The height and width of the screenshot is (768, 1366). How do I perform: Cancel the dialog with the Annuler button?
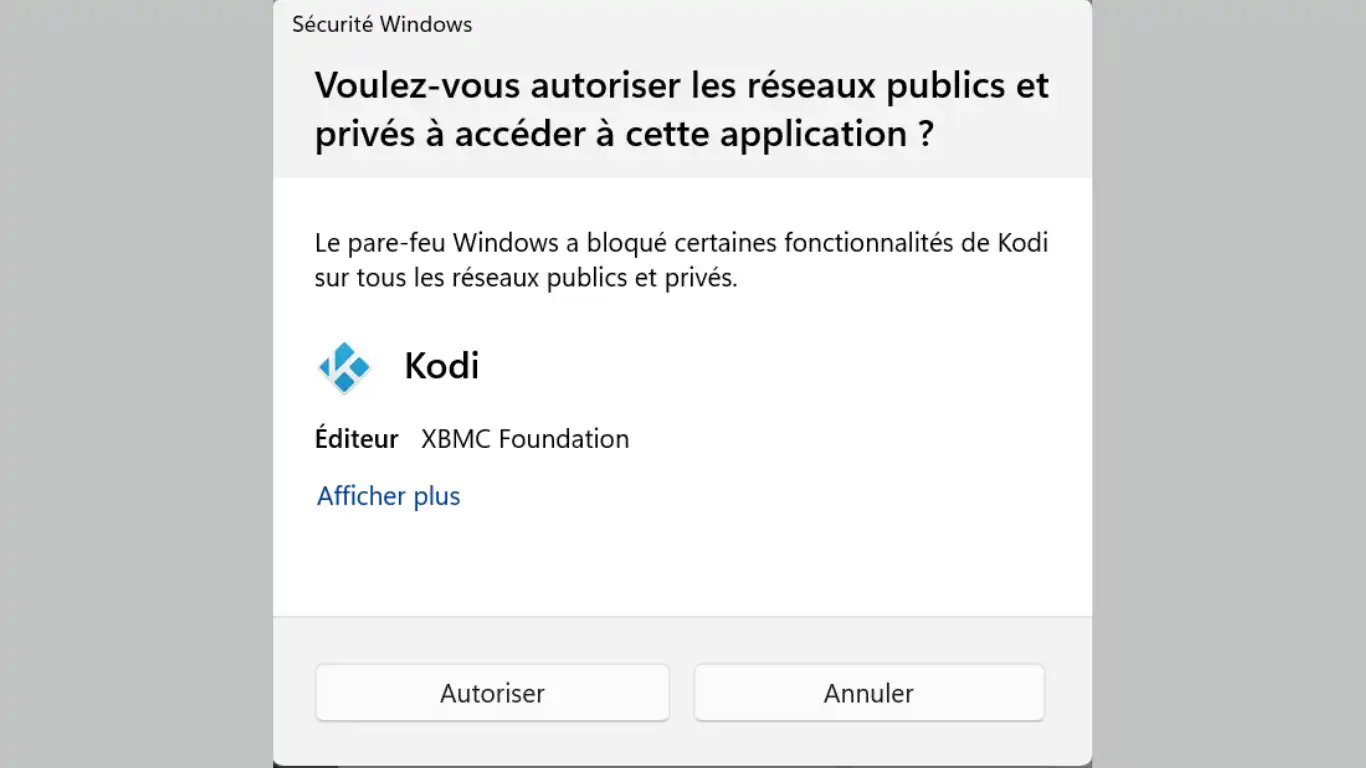(868, 693)
